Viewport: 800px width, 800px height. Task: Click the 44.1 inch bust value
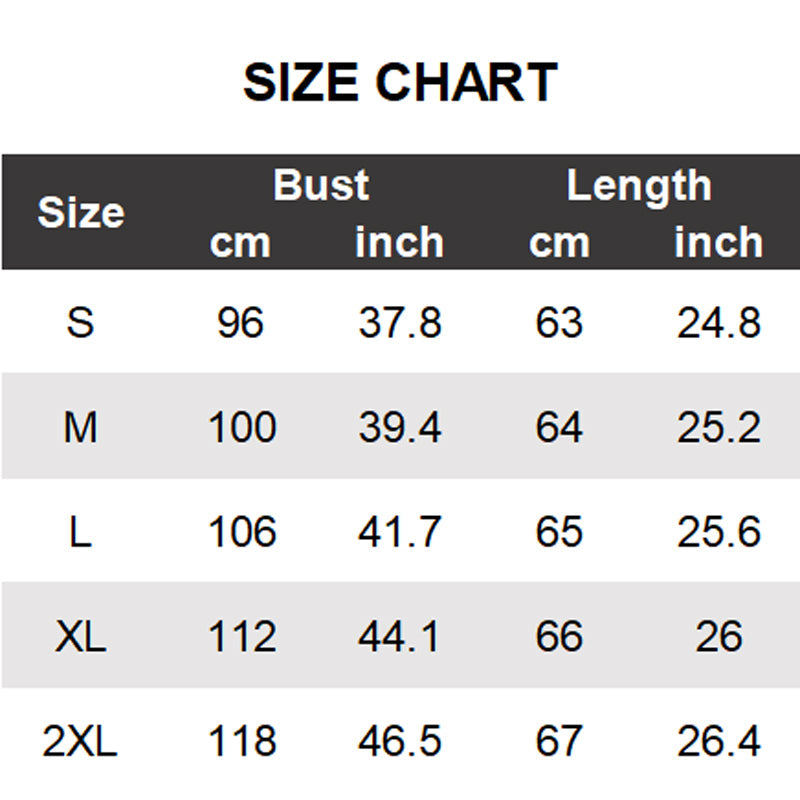click(x=400, y=637)
